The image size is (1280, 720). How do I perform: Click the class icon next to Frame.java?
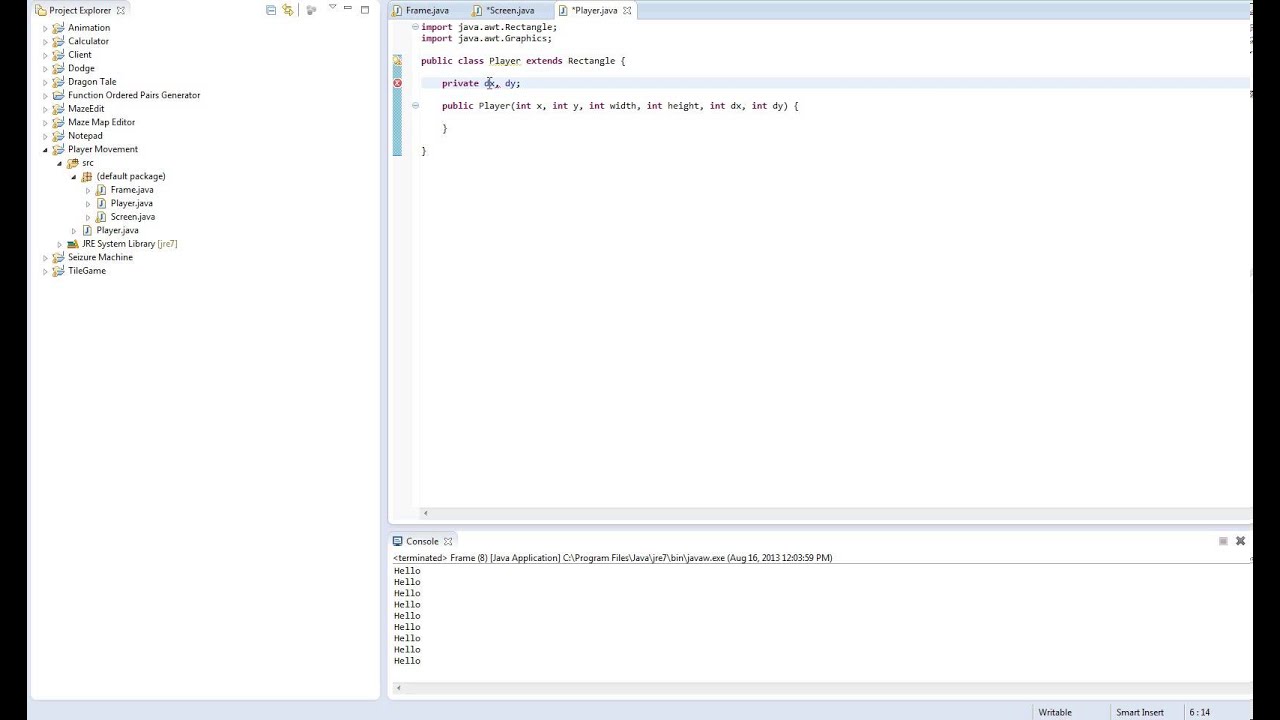click(101, 189)
